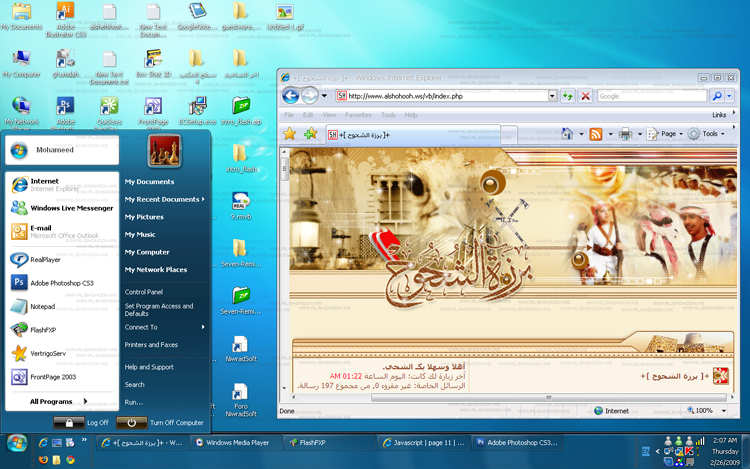Open the address bar dropdown arrow

(x=552, y=96)
